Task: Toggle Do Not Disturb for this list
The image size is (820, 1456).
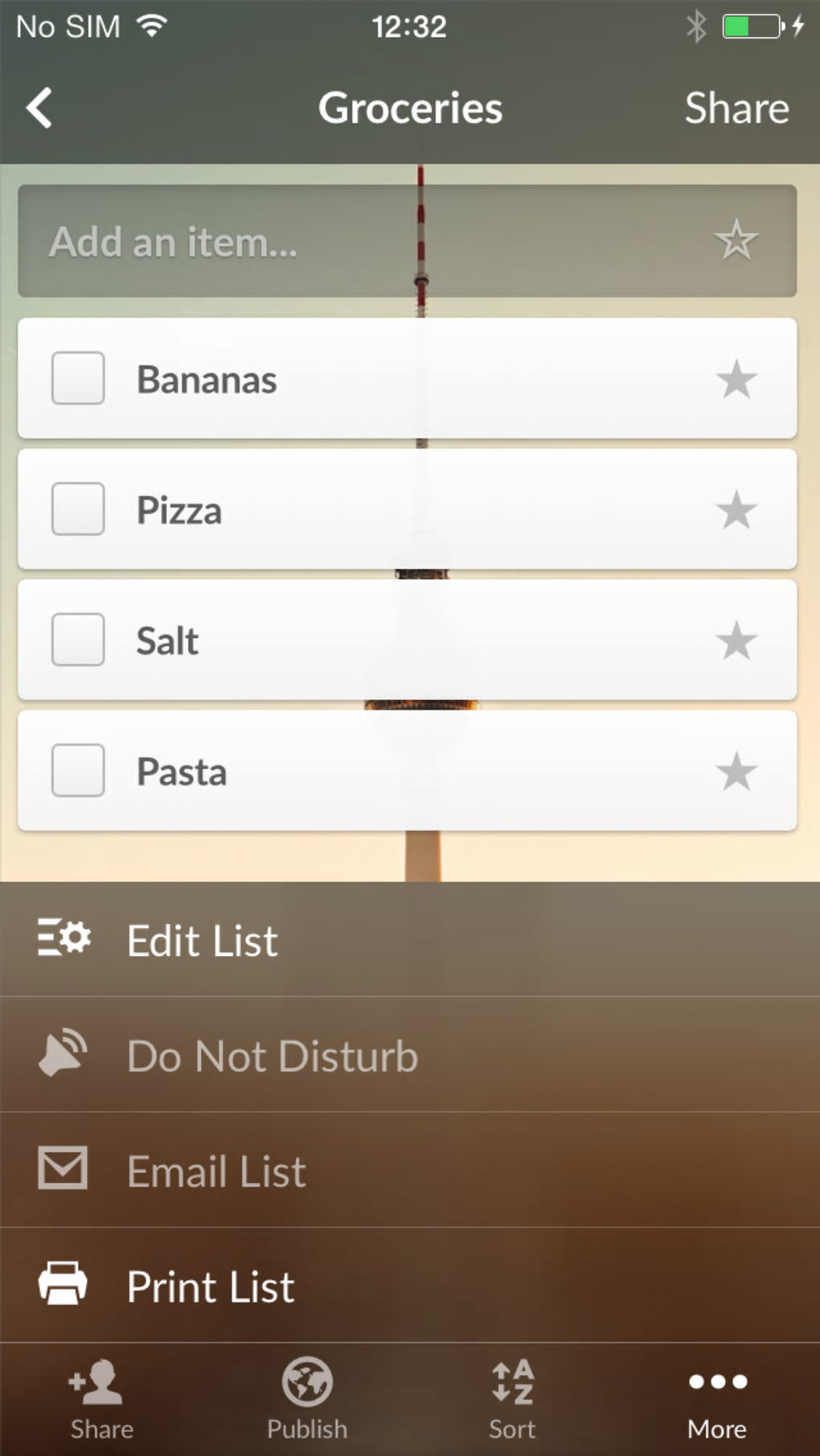Action: pyautogui.click(x=272, y=1056)
